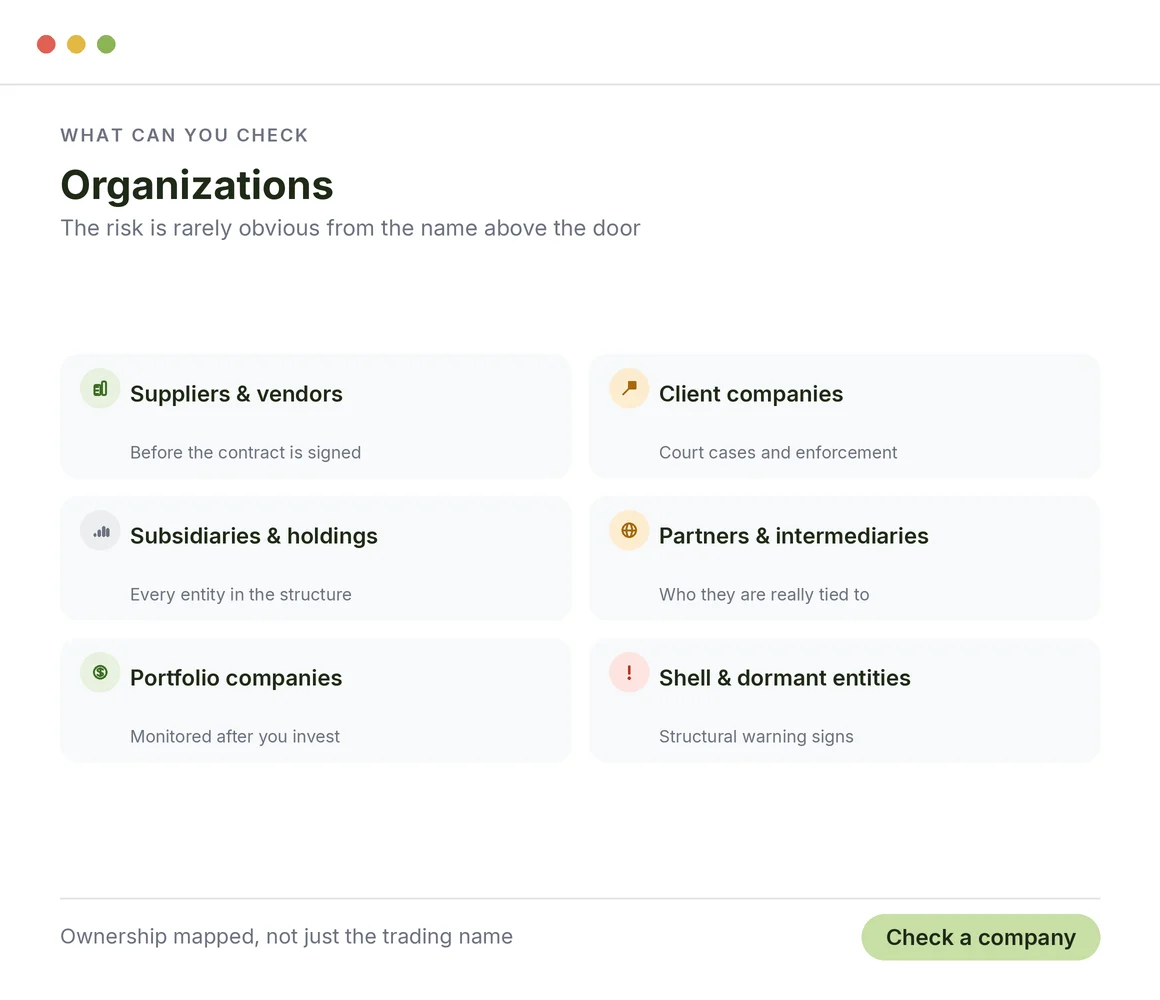Click the Organizations heading
The height and width of the screenshot is (1000, 1160).
click(197, 185)
